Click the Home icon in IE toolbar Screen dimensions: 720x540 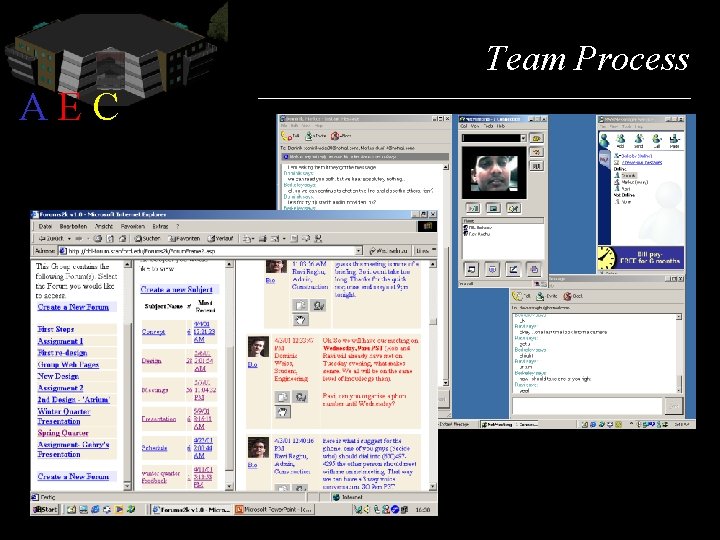(122, 239)
